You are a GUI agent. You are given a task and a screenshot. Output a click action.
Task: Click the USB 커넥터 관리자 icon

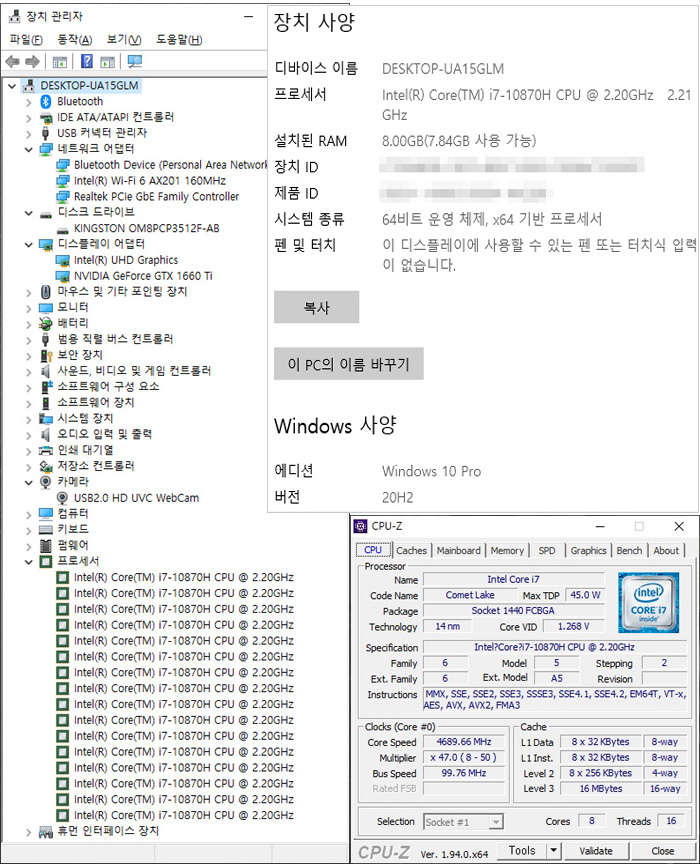(45, 133)
